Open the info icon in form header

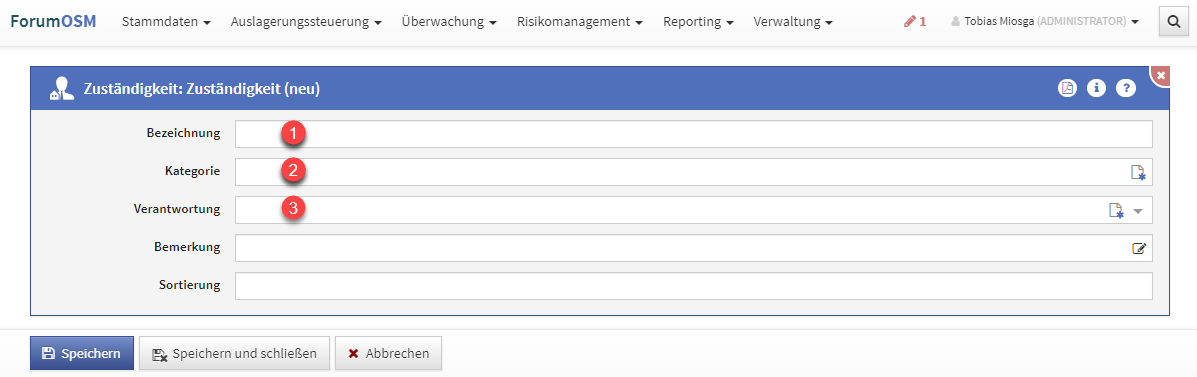pyautogui.click(x=1096, y=89)
